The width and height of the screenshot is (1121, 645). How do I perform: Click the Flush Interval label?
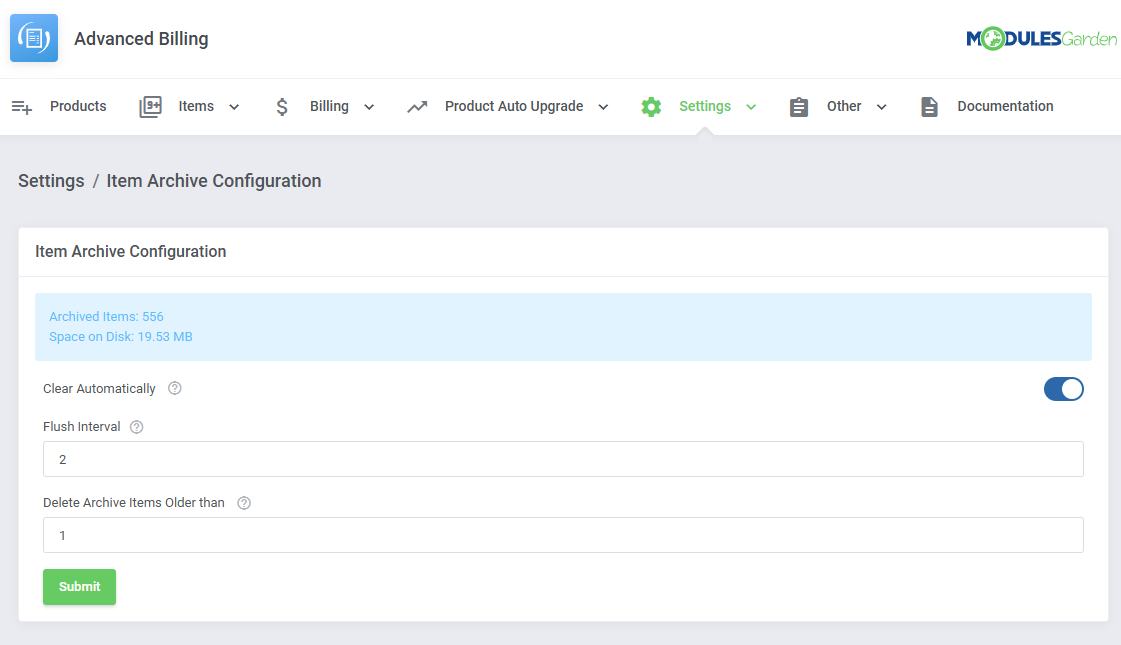(82, 426)
